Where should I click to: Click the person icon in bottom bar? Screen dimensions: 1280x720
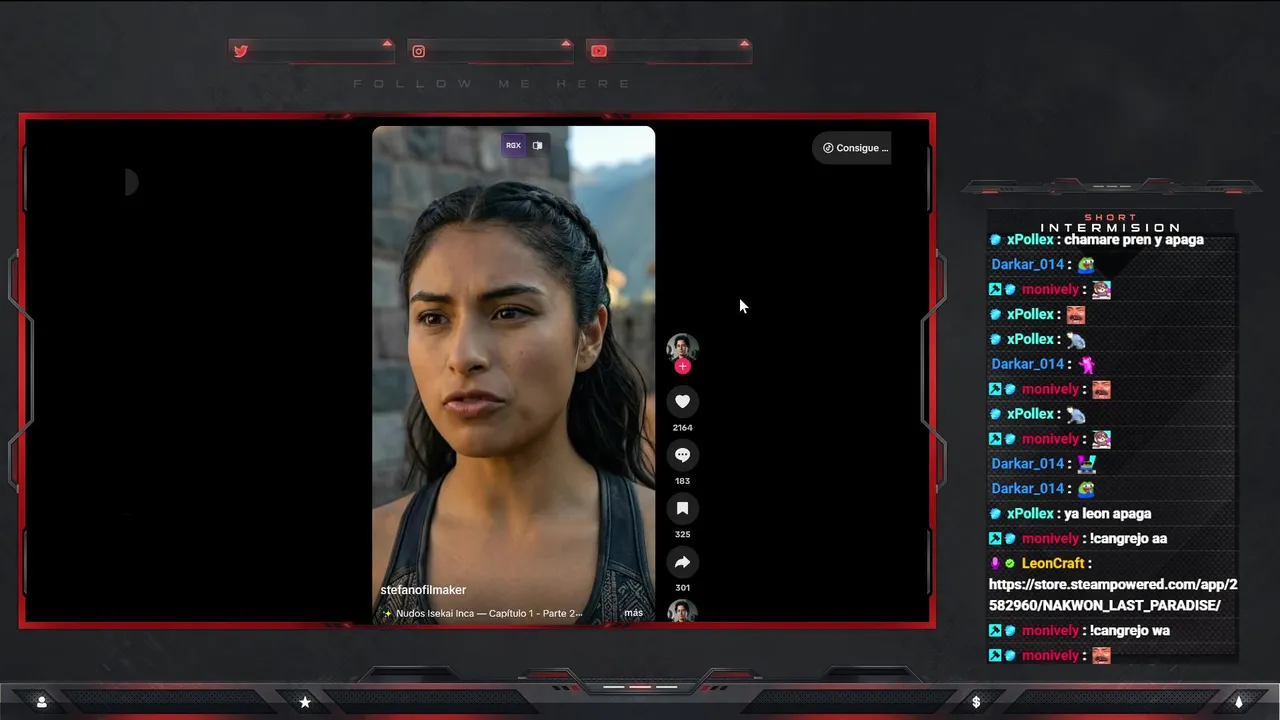pyautogui.click(x=41, y=702)
